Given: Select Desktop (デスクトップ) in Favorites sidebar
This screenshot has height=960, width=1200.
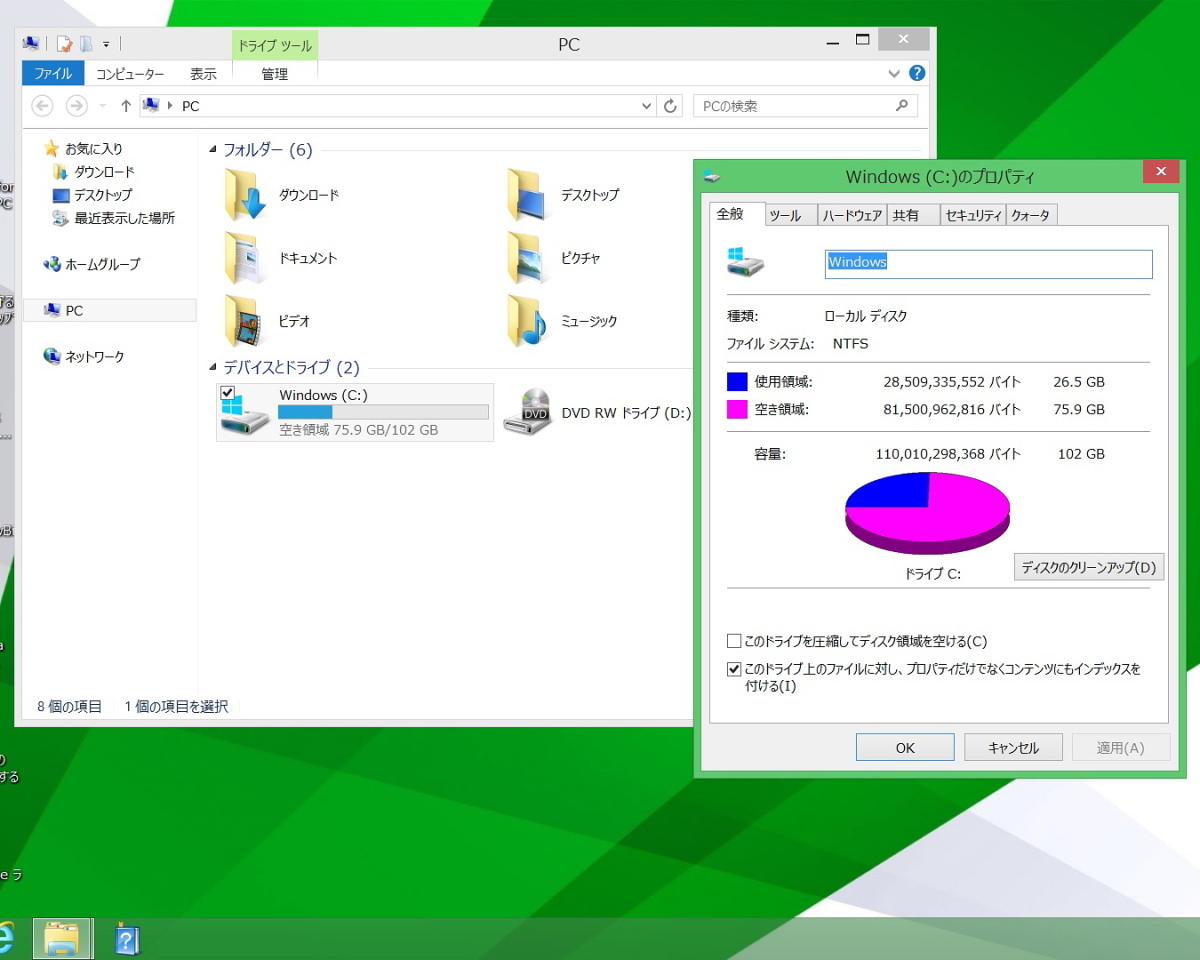Looking at the screenshot, I should (103, 195).
